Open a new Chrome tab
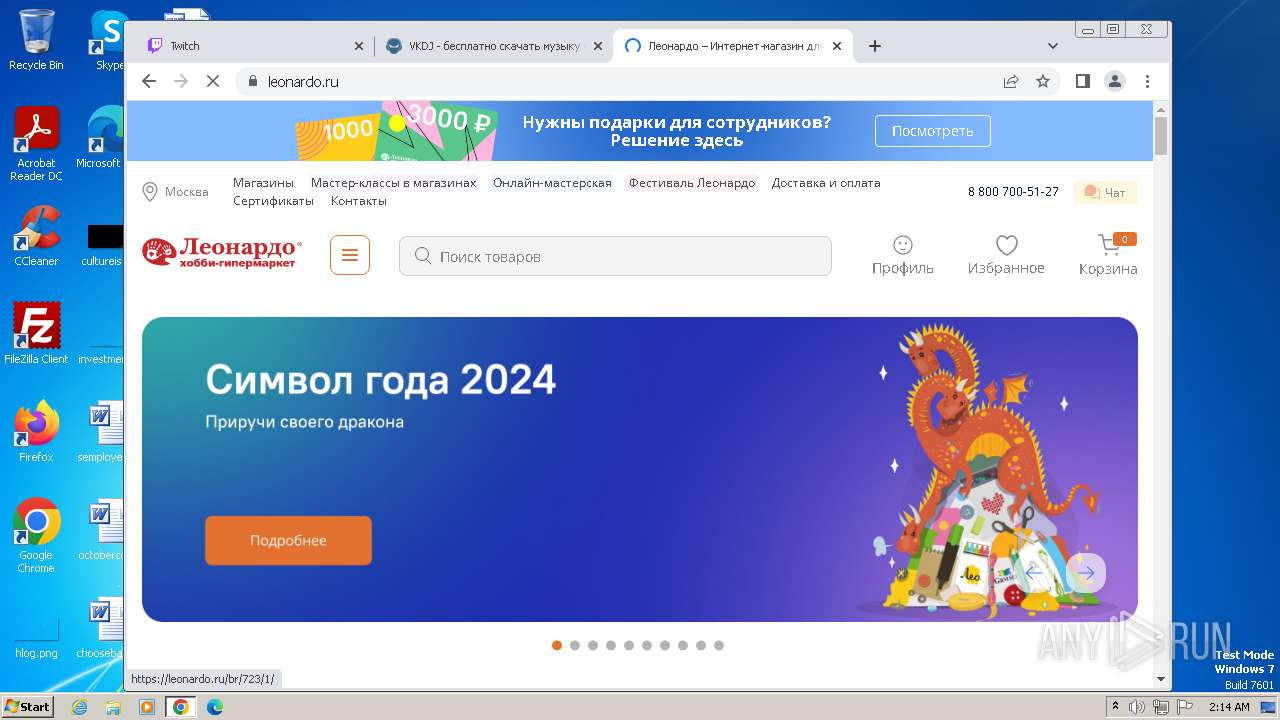Image resolution: width=1280 pixels, height=720 pixels. tap(874, 46)
